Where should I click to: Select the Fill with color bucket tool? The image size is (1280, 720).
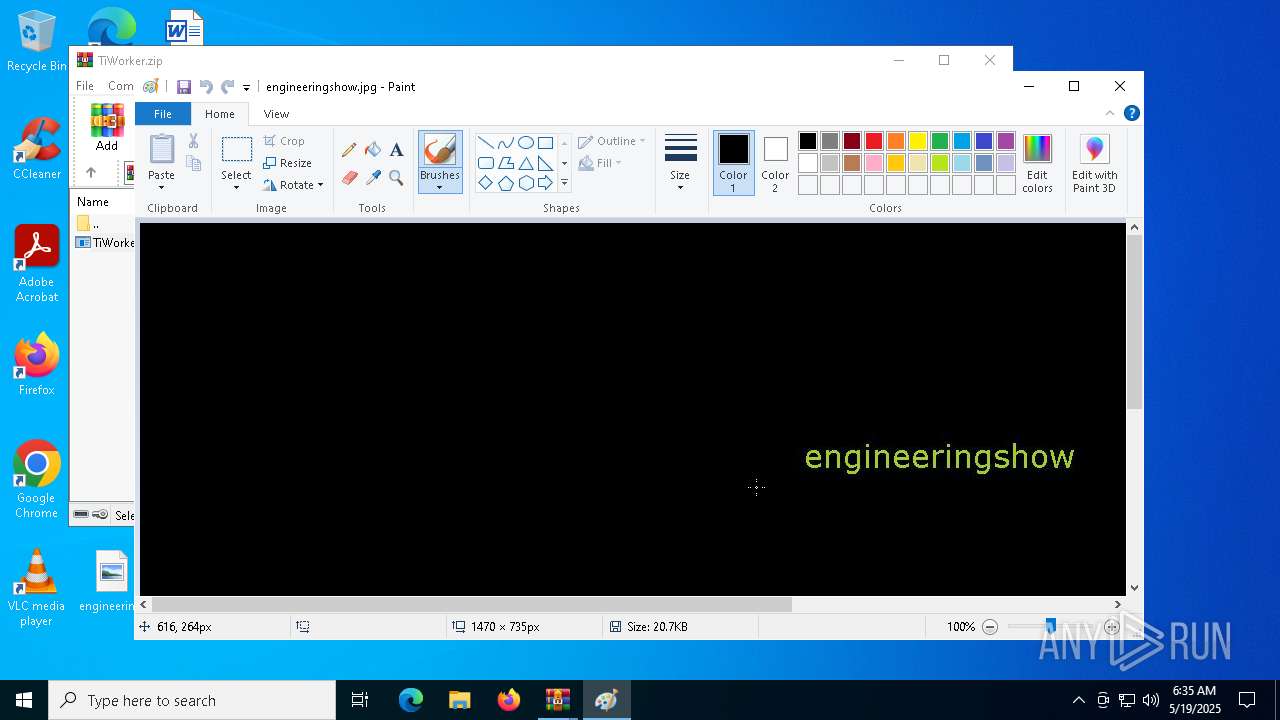373,150
